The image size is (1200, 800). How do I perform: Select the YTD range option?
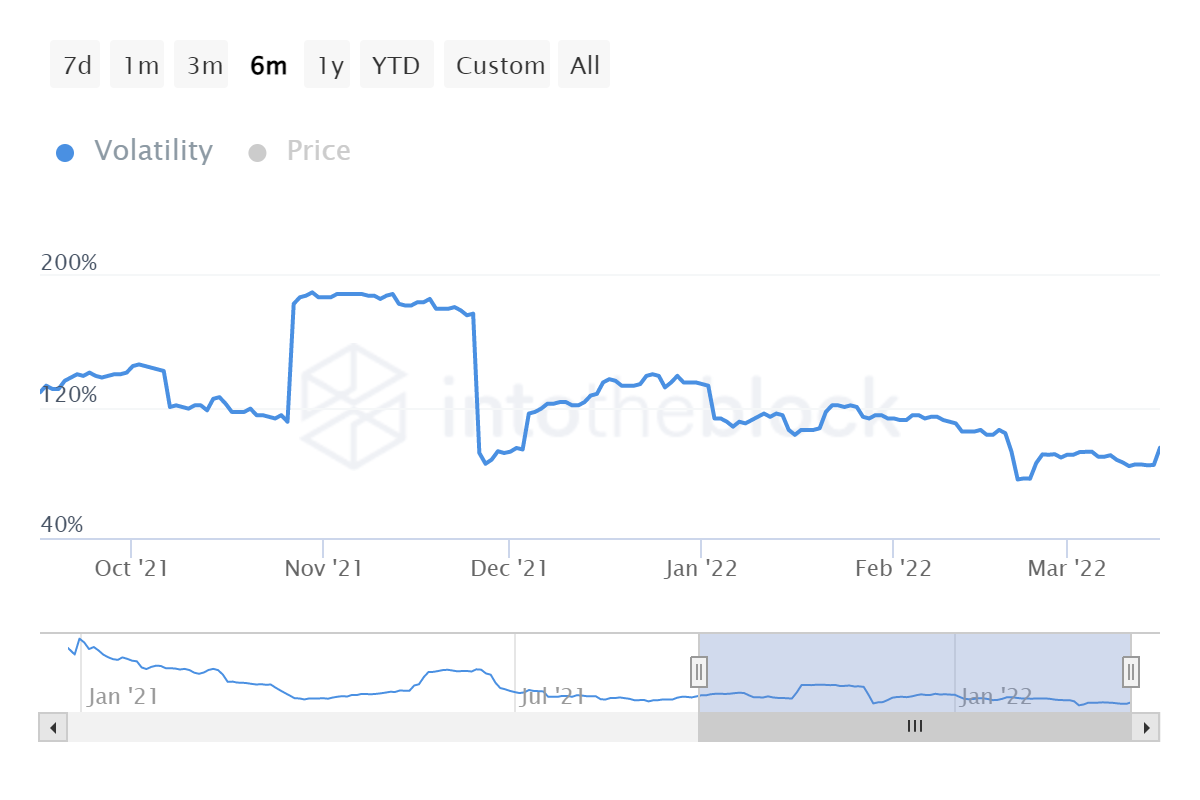(396, 63)
